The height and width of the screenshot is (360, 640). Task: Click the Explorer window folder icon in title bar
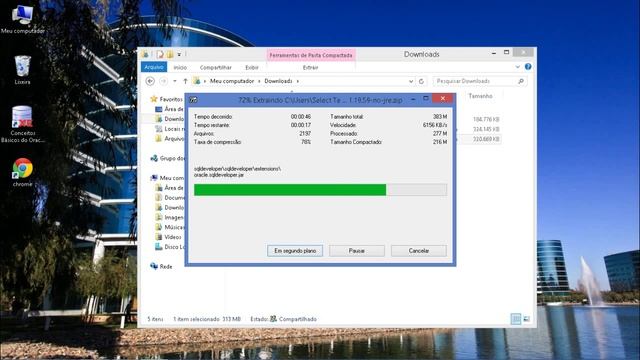click(x=145, y=54)
